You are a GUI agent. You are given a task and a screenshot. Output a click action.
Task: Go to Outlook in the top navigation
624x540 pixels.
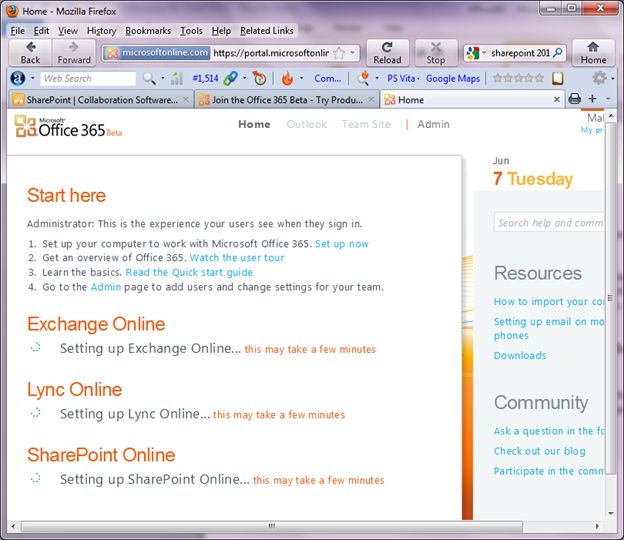pyautogui.click(x=306, y=124)
